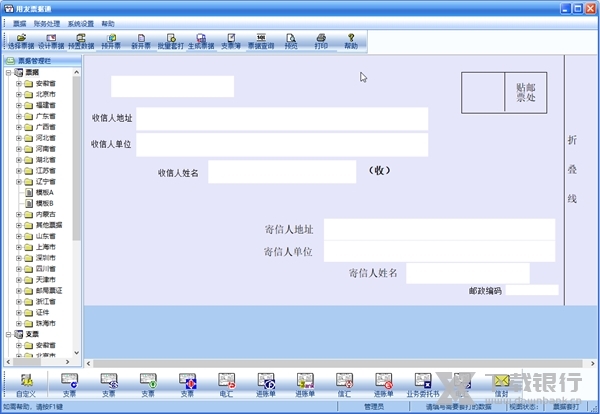Select the 其他票据 folder
This screenshot has width=600, height=414.
[49, 225]
